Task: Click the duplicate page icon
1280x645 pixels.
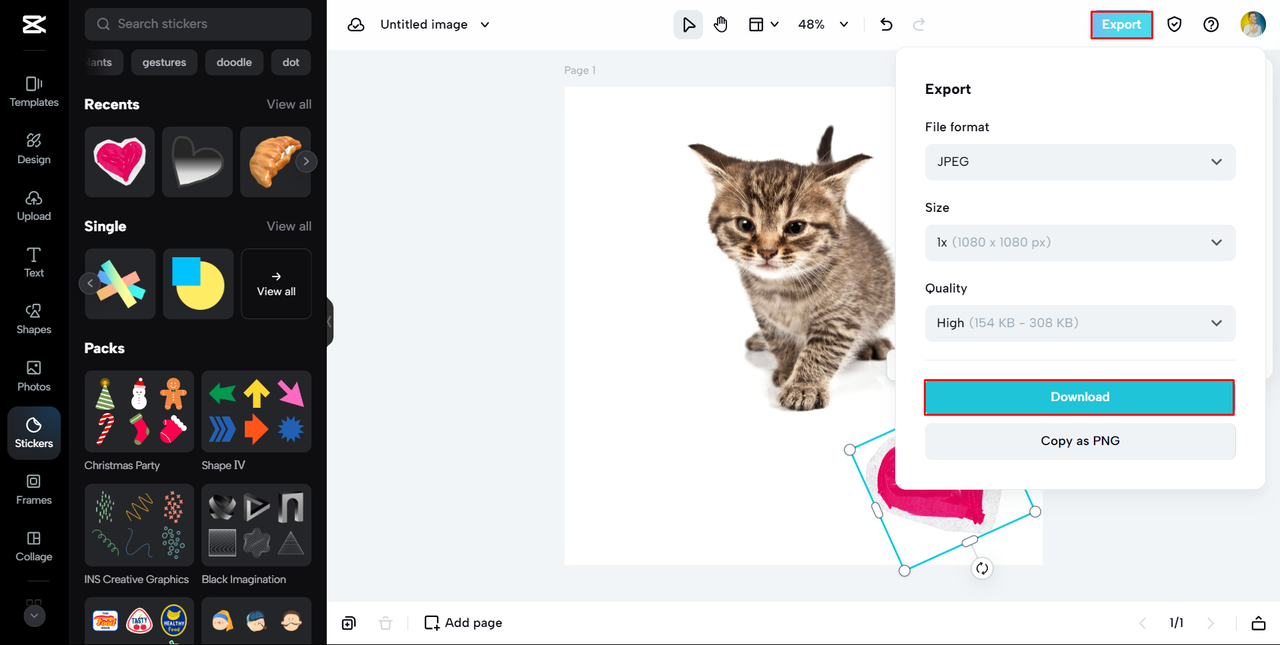Action: coord(348,623)
